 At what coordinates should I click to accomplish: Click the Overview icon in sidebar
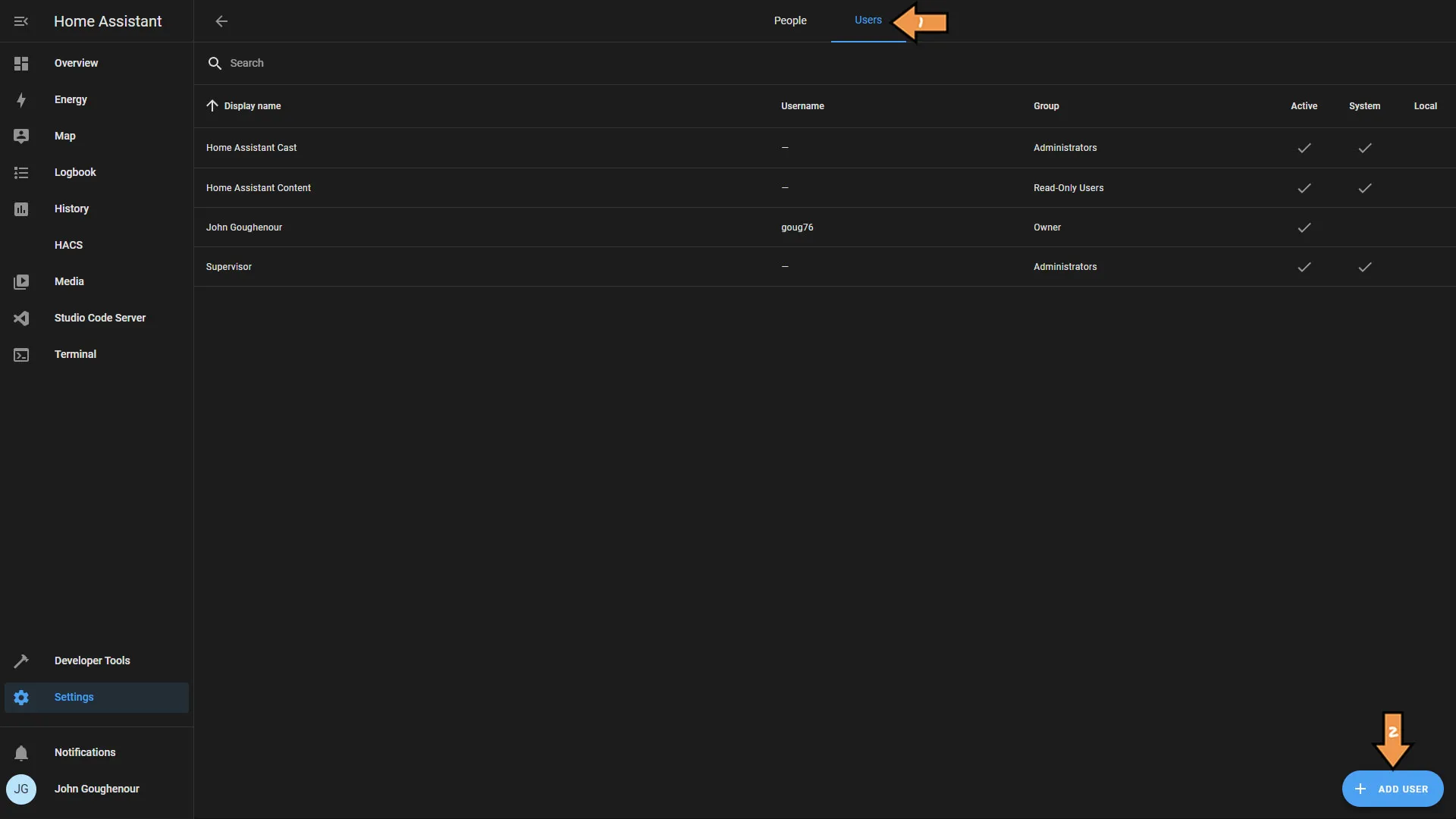[21, 63]
